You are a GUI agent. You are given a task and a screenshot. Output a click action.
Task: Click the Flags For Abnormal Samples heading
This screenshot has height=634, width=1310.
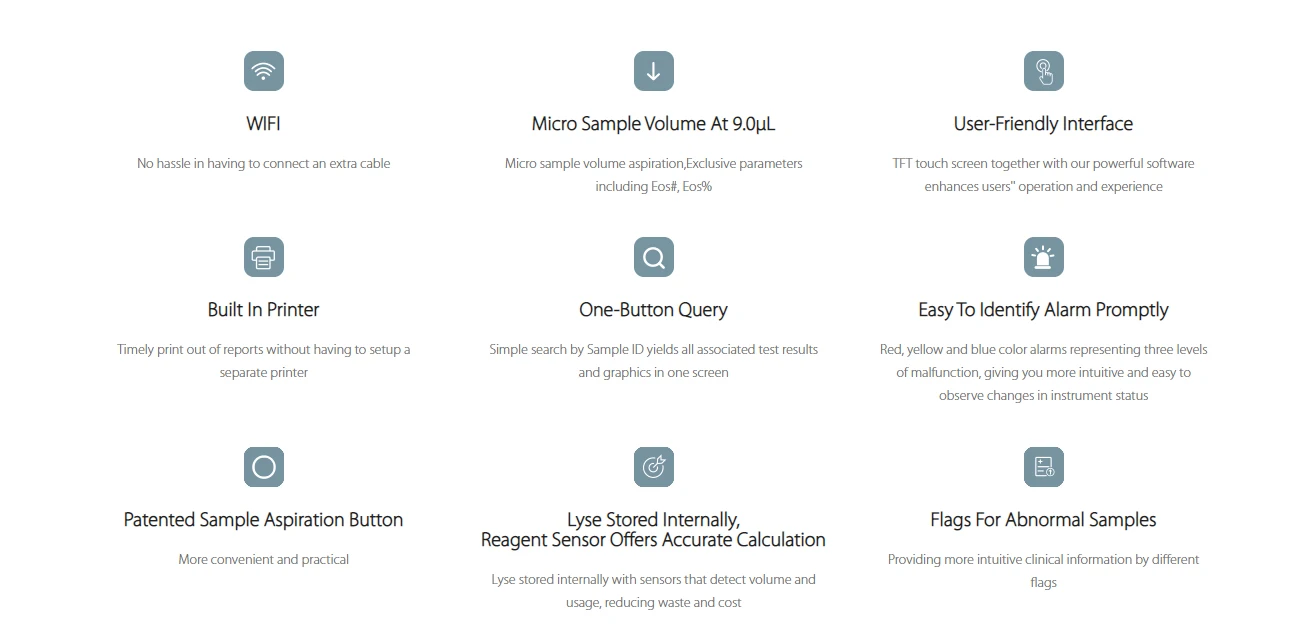[x=1043, y=520]
